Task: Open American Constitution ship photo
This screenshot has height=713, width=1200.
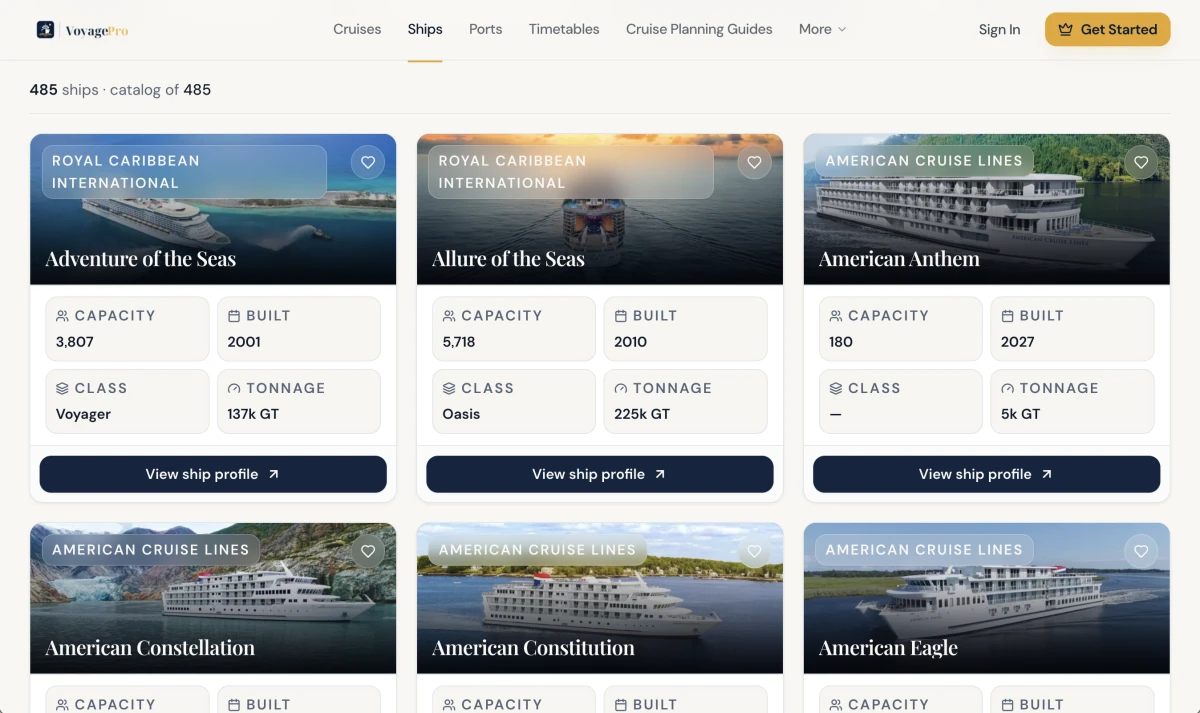Action: [600, 598]
